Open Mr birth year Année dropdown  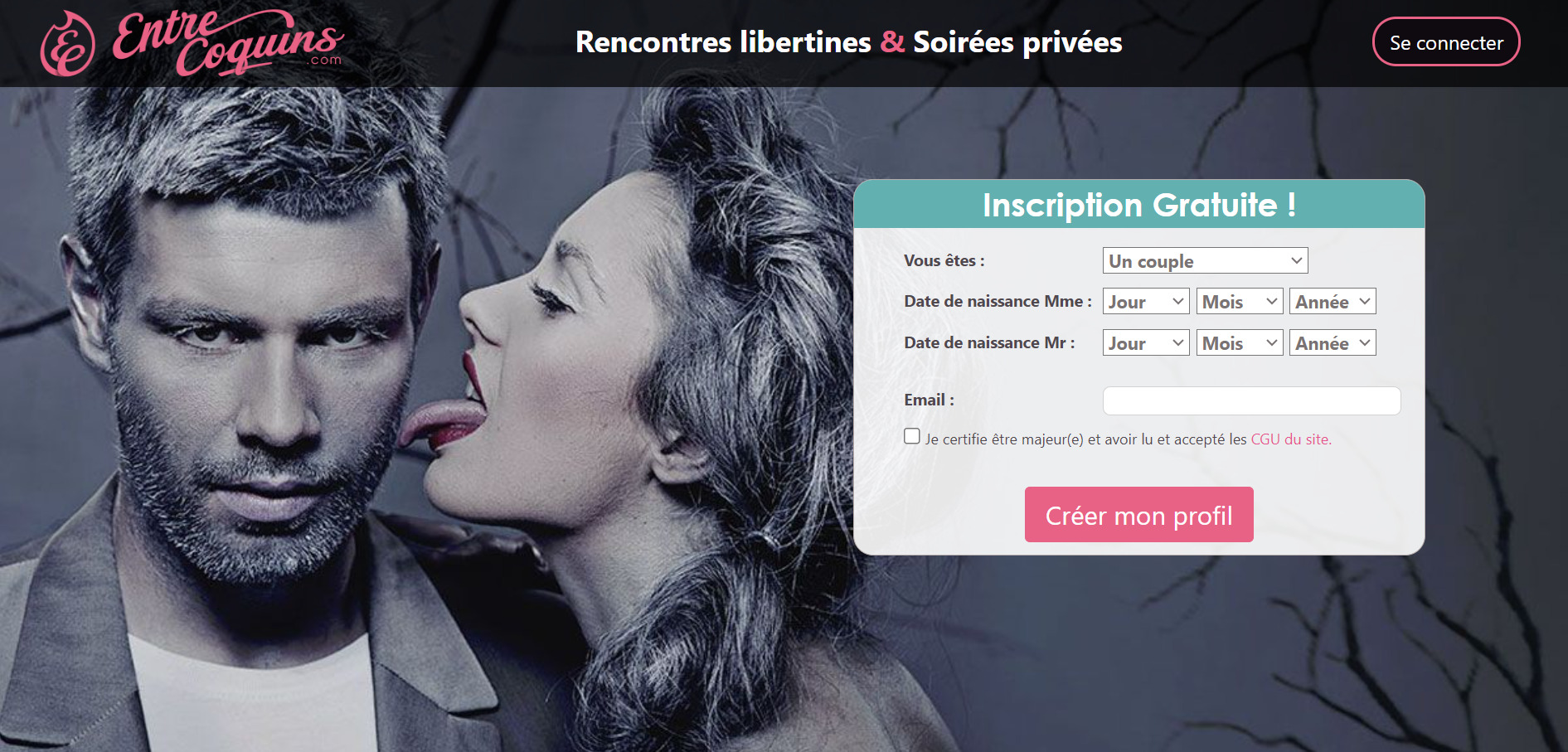[x=1333, y=342]
